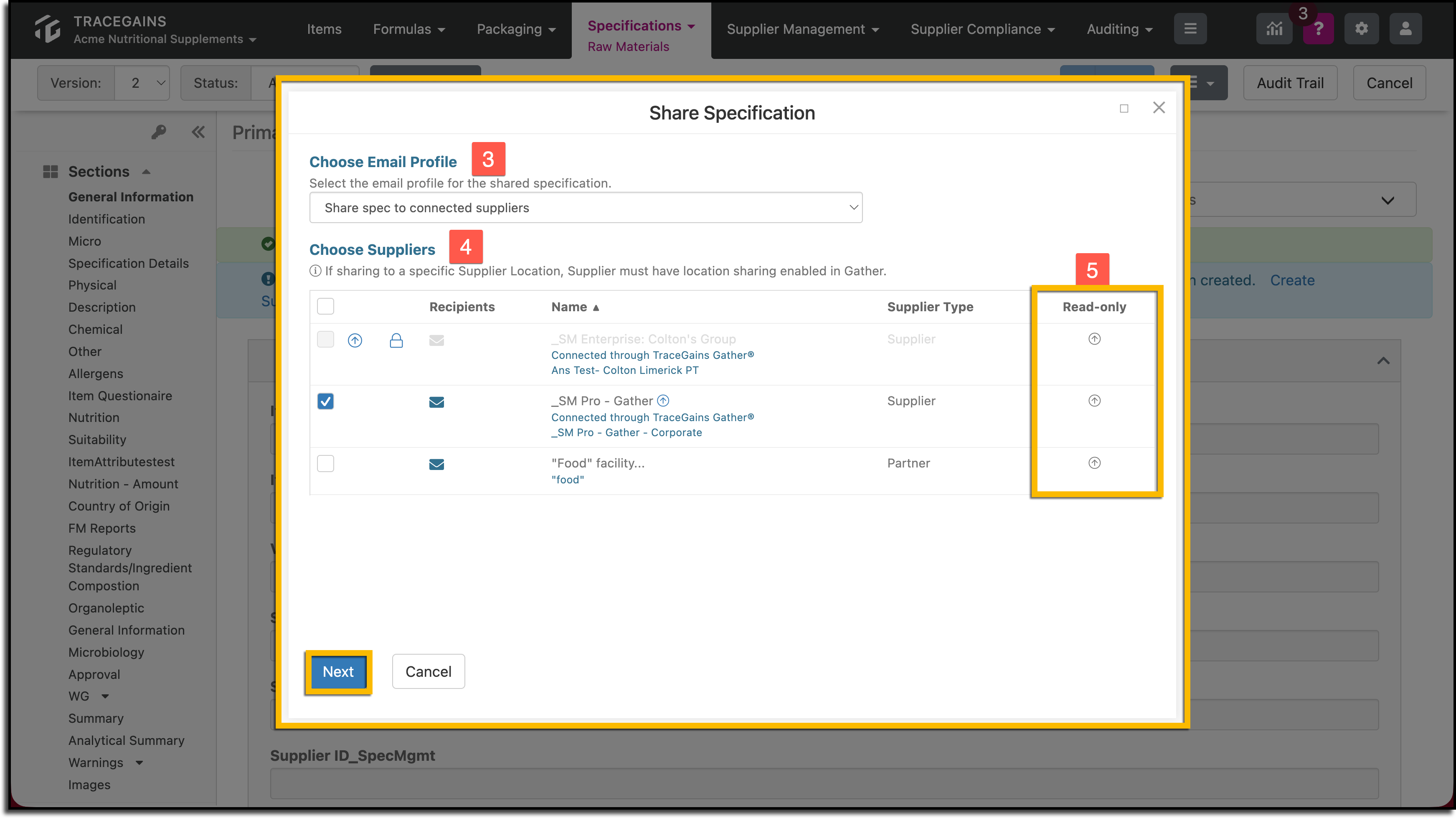Click the Supplier ID_SpecMgmt input field
1456x818 pixels.
point(824,783)
